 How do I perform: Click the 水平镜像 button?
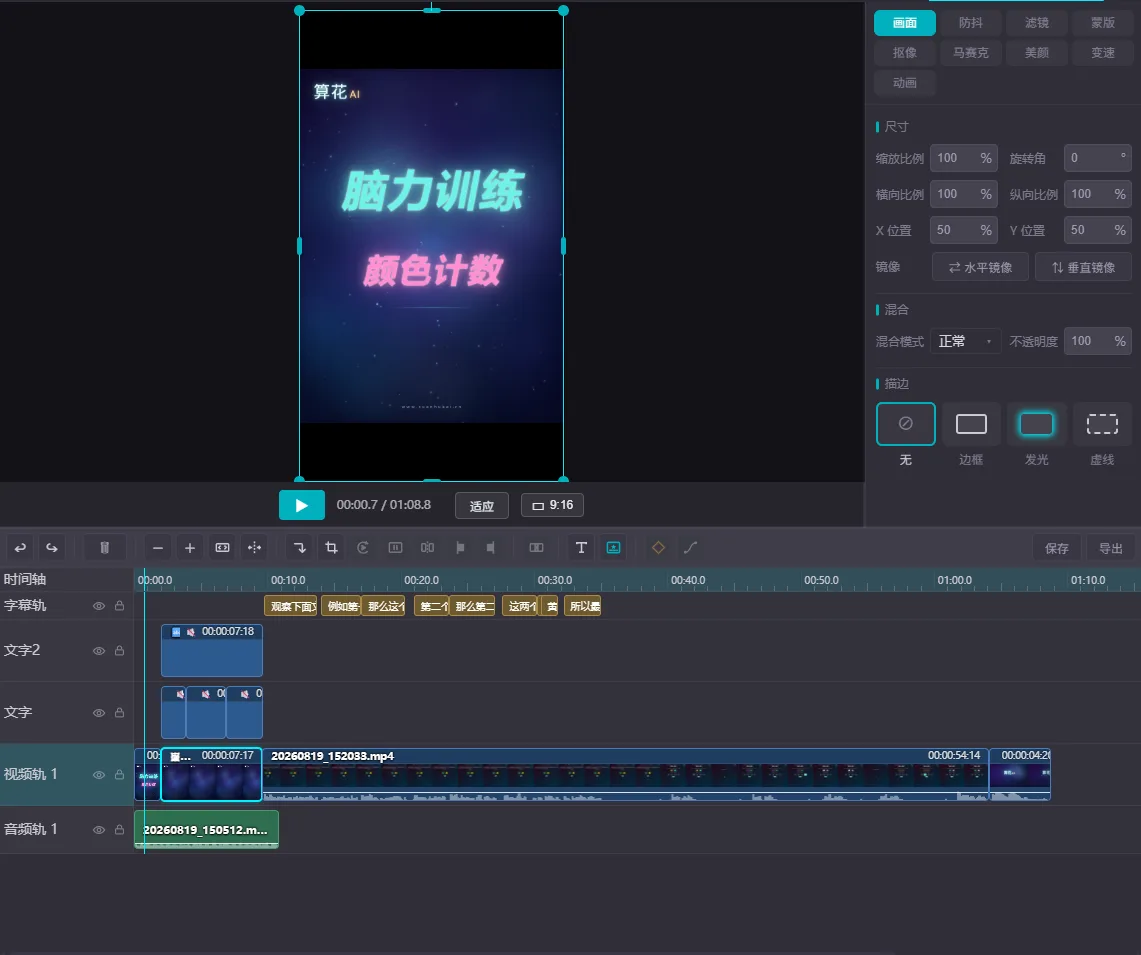(x=980, y=267)
